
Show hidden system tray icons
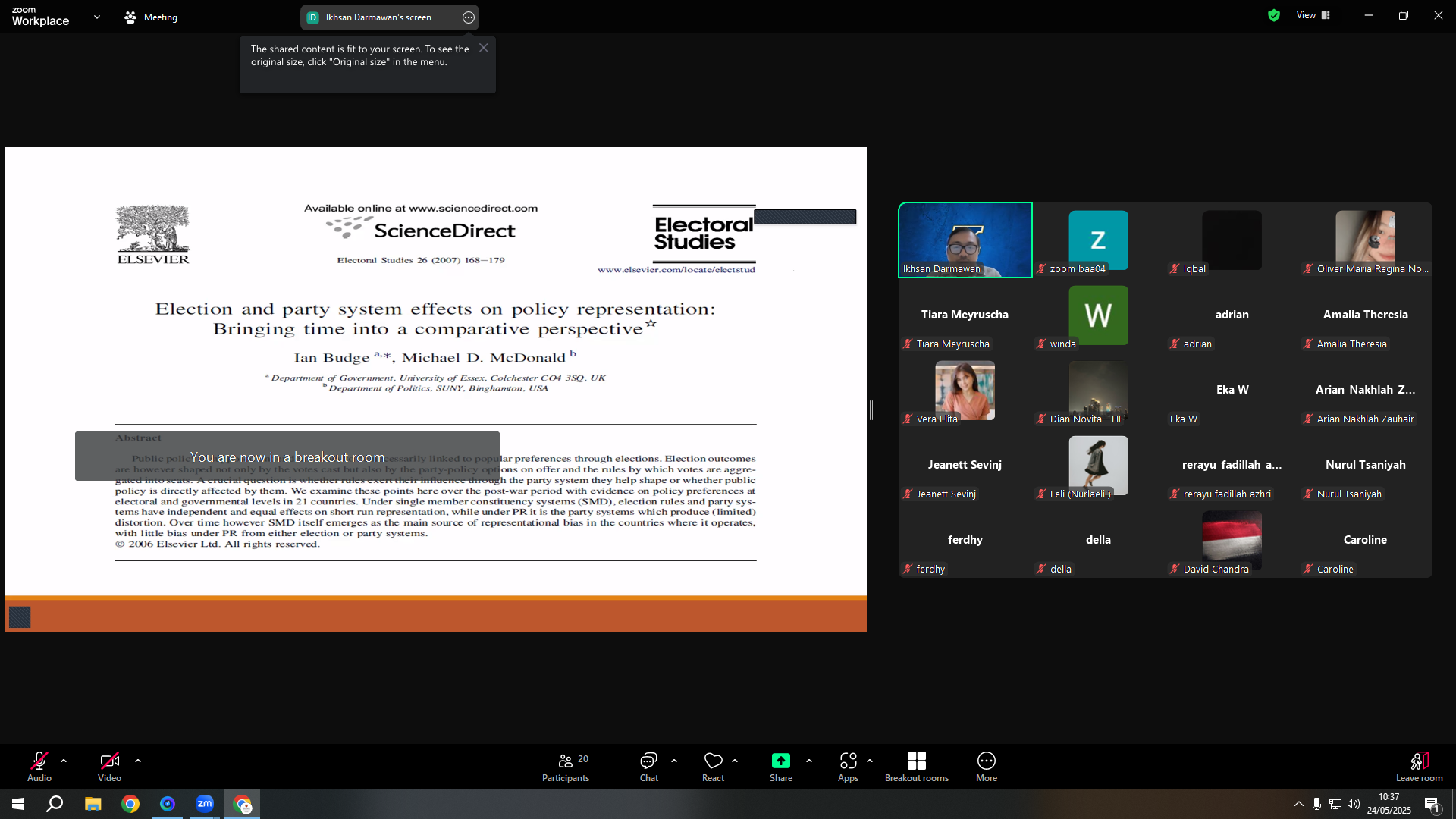click(1299, 804)
